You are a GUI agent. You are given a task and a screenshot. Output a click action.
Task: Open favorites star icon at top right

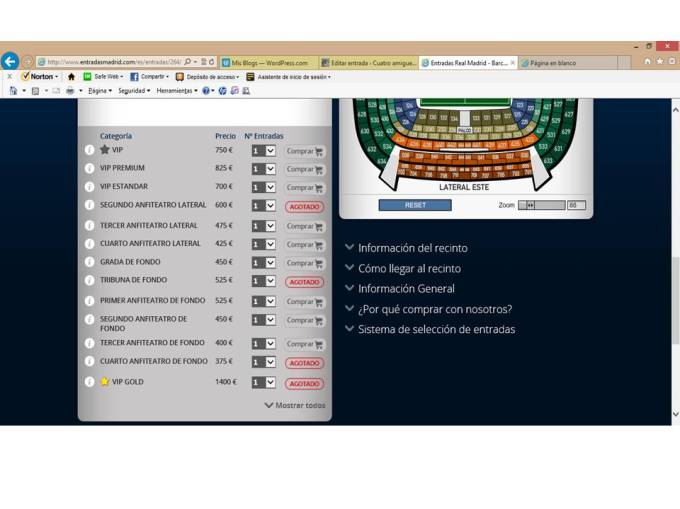coord(660,61)
